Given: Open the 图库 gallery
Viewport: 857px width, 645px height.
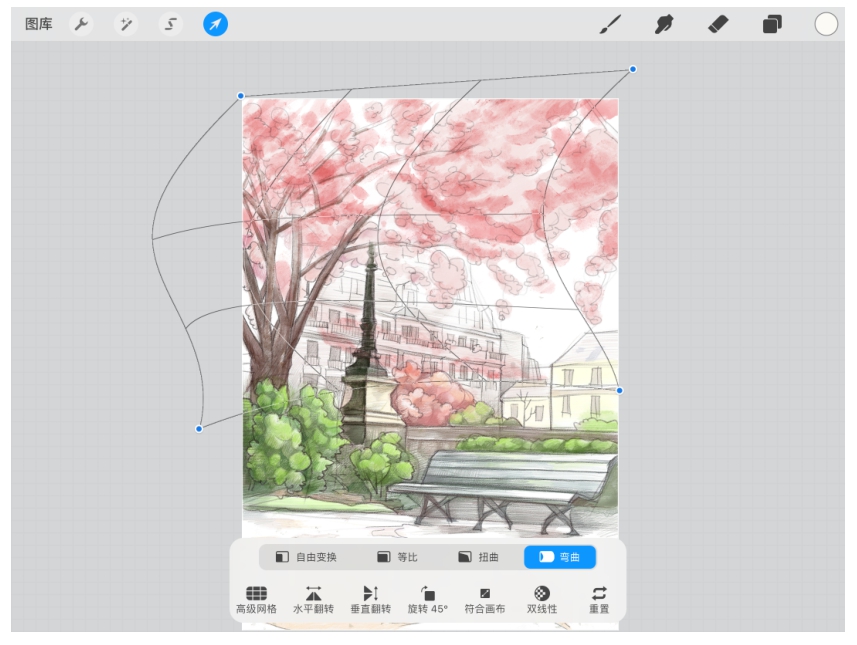Looking at the screenshot, I should 39,24.
